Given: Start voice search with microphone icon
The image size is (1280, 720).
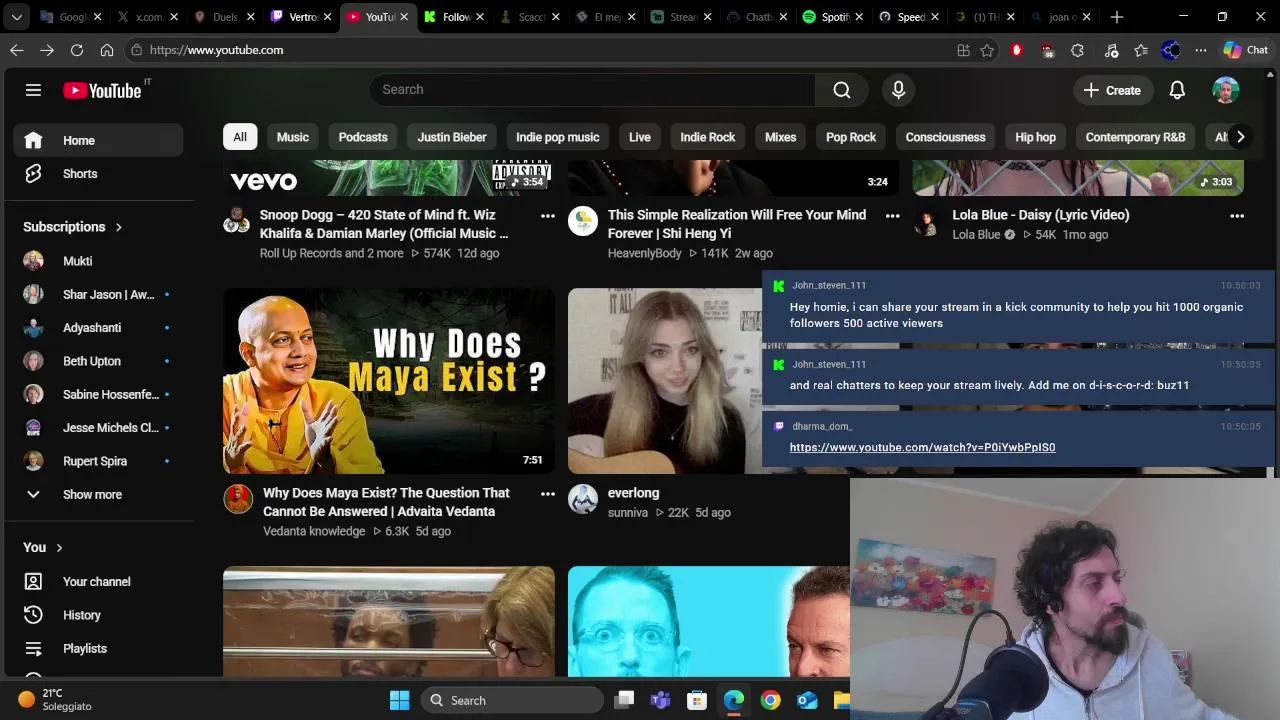Looking at the screenshot, I should pyautogui.click(x=898, y=90).
